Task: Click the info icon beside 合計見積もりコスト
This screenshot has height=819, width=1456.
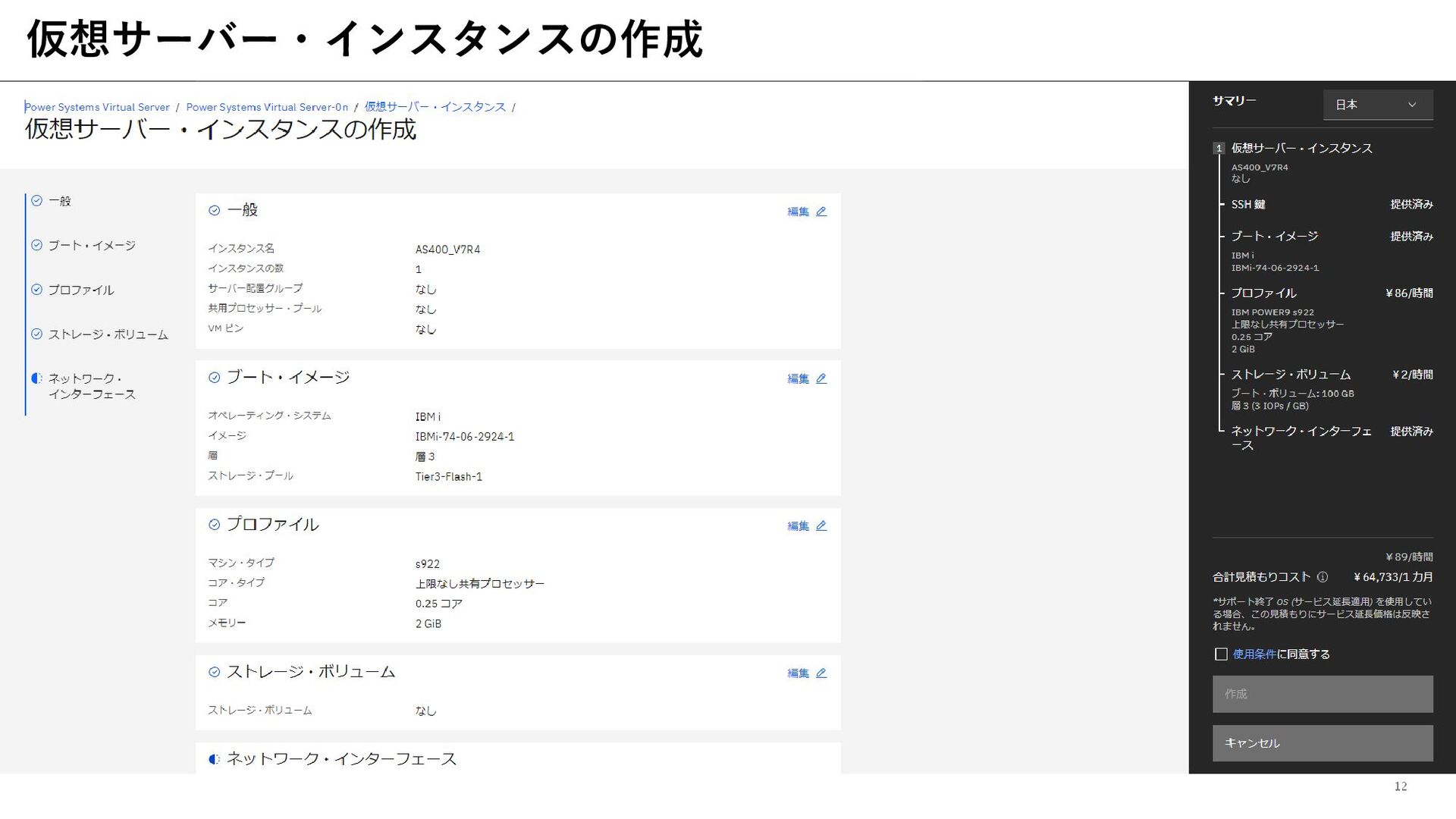Action: [x=1323, y=577]
